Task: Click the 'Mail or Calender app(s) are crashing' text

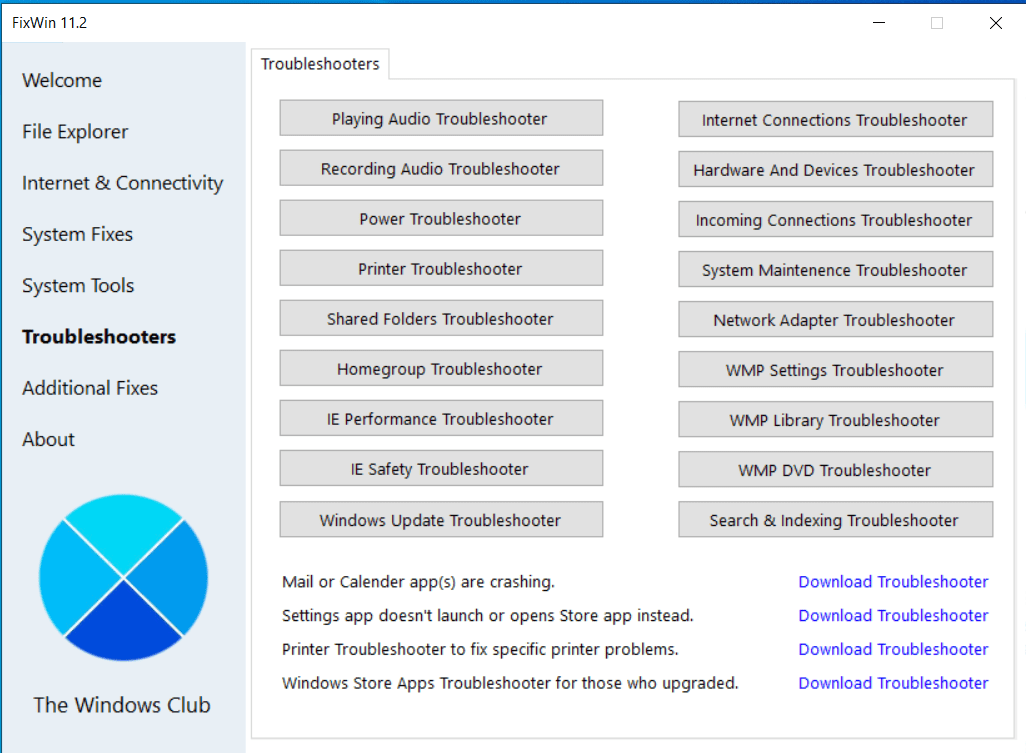Action: point(418,582)
